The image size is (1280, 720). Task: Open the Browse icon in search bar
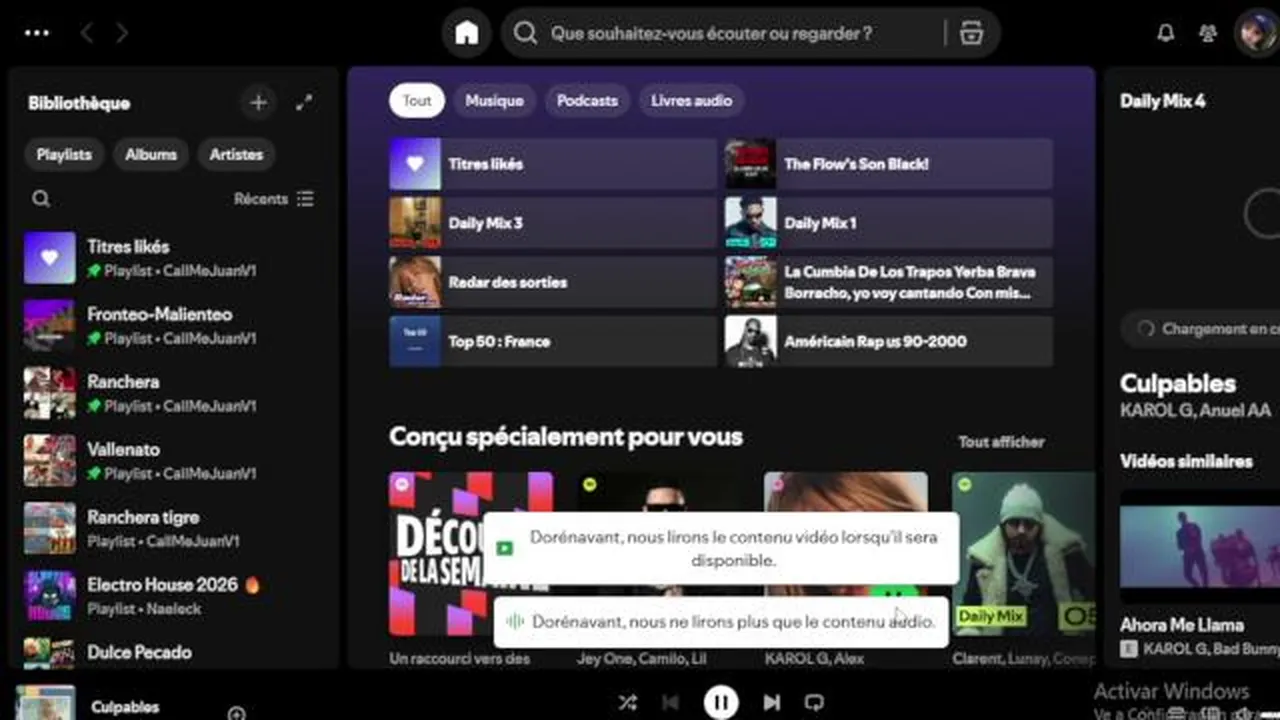tap(971, 33)
